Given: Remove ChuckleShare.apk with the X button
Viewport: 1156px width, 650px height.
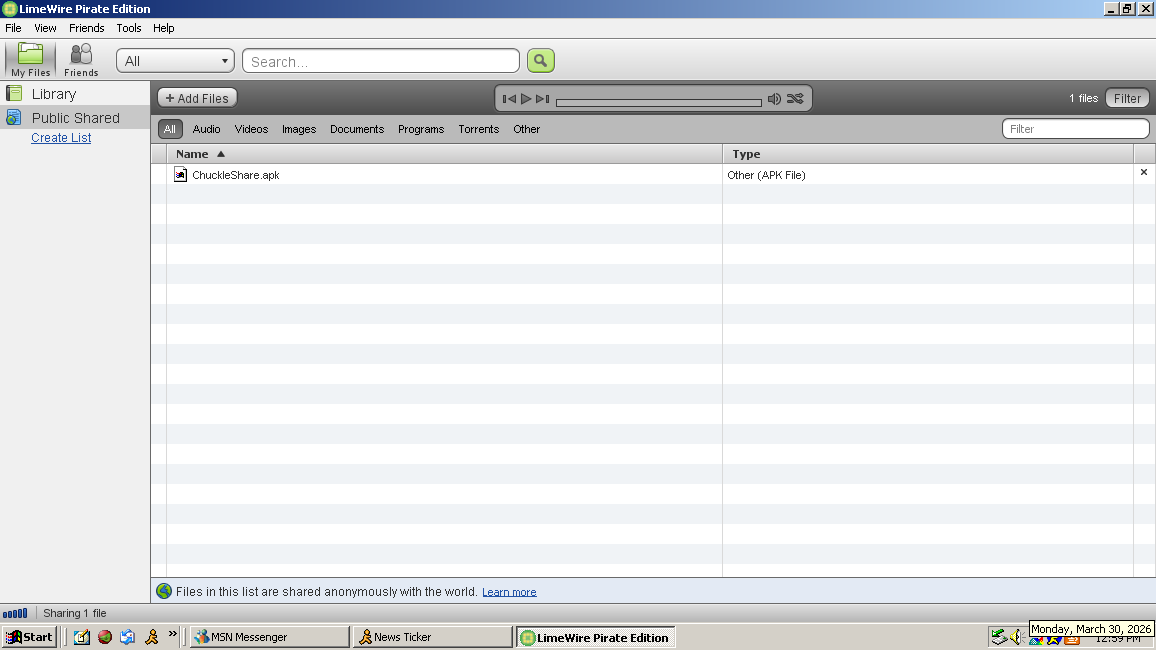Looking at the screenshot, I should tap(1144, 172).
